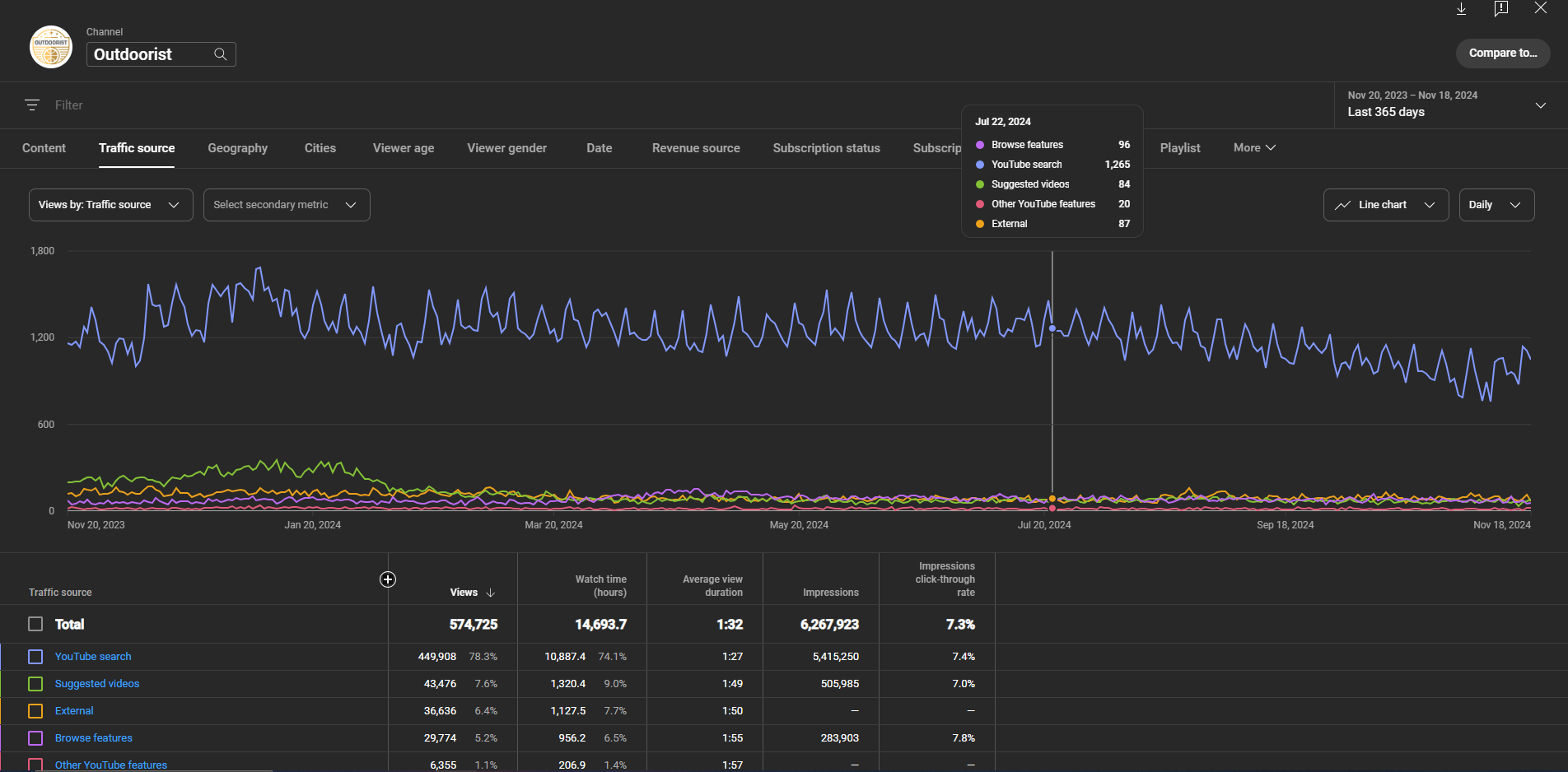Click total impressions 6,267,923
The width and height of the screenshot is (1568, 772).
pos(830,625)
